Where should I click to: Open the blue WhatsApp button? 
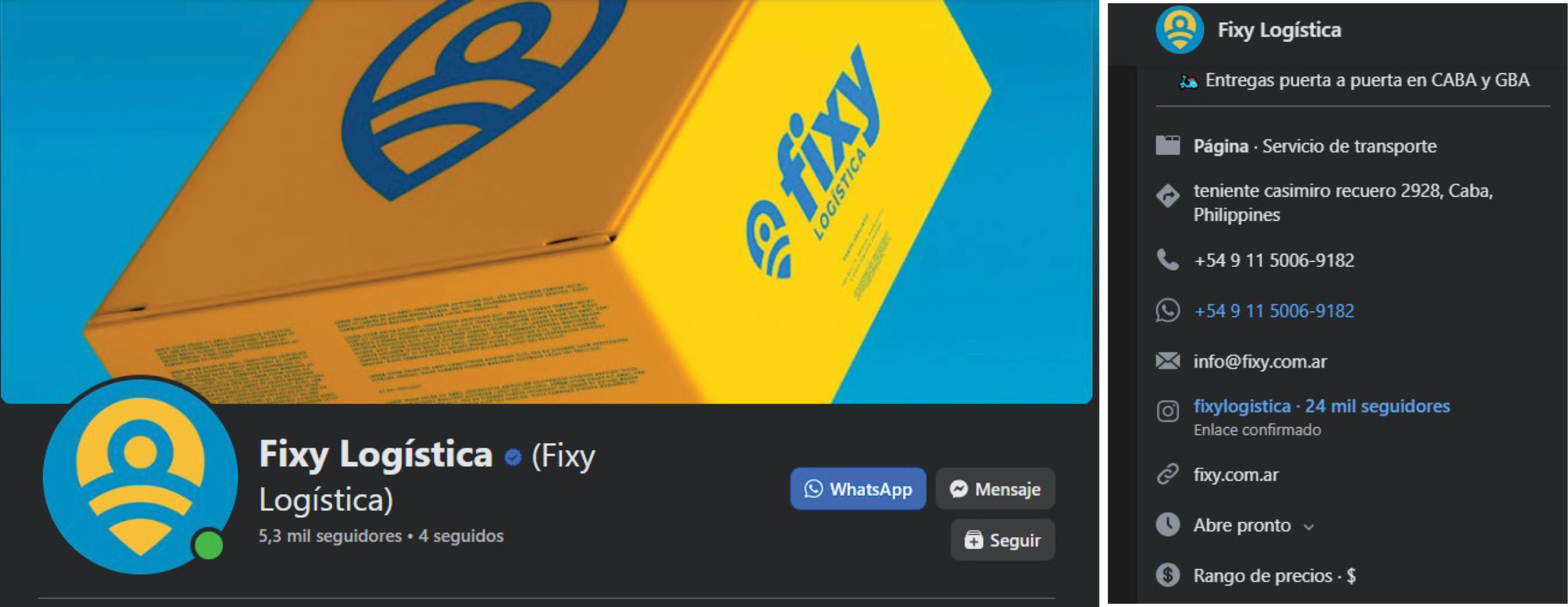click(858, 489)
